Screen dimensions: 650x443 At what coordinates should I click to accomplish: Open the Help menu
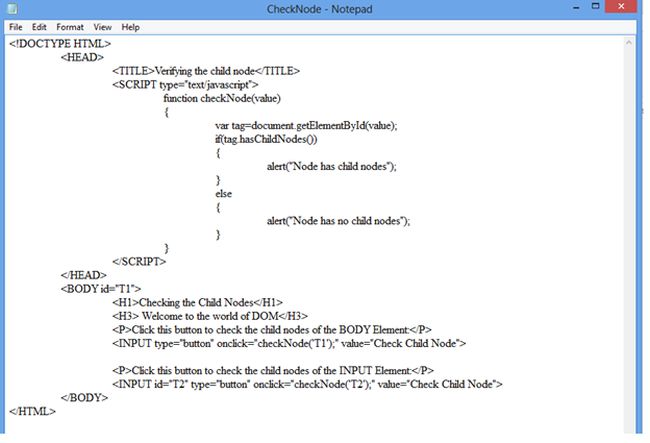click(x=130, y=27)
